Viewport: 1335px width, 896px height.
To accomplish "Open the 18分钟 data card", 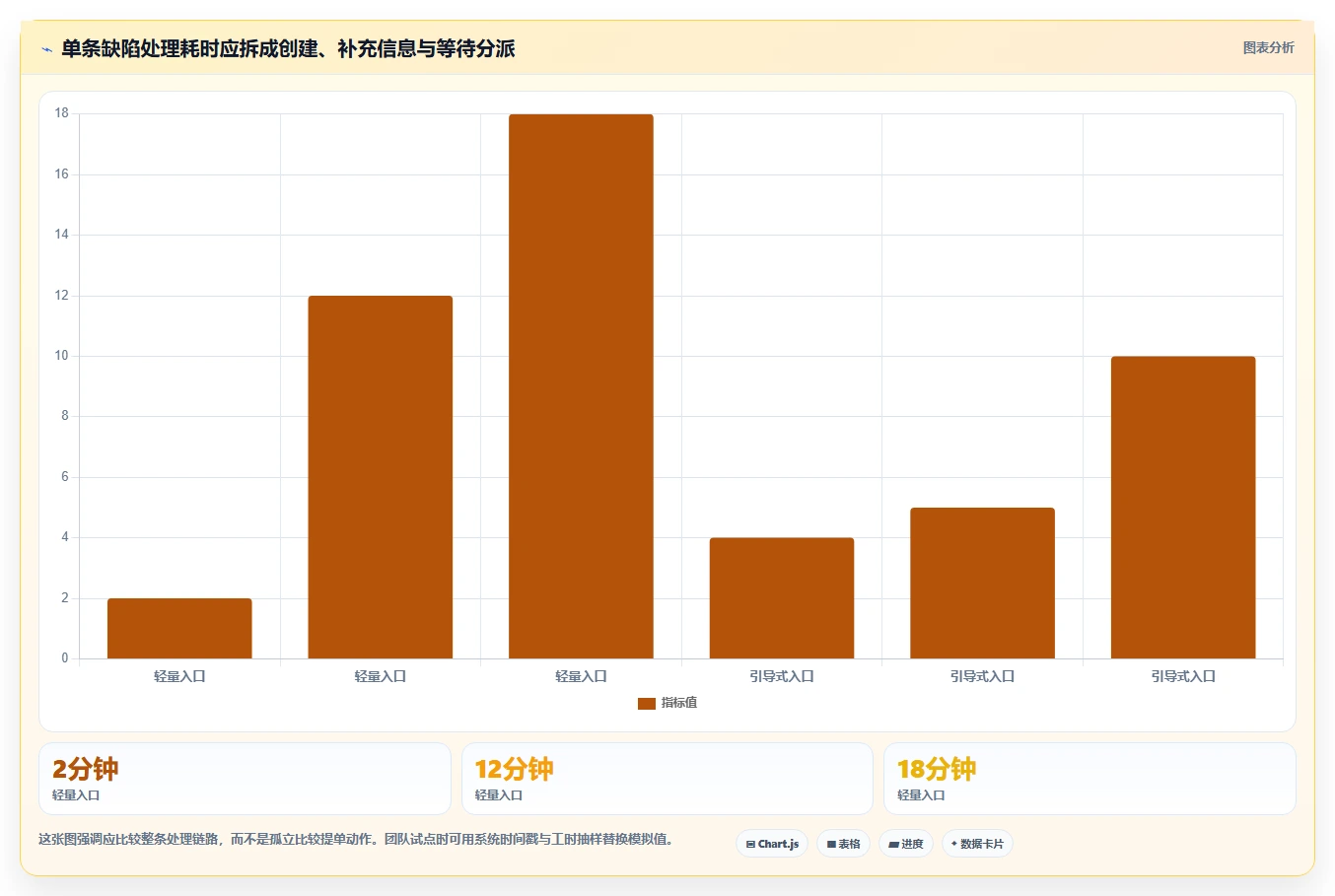I will pos(1089,779).
